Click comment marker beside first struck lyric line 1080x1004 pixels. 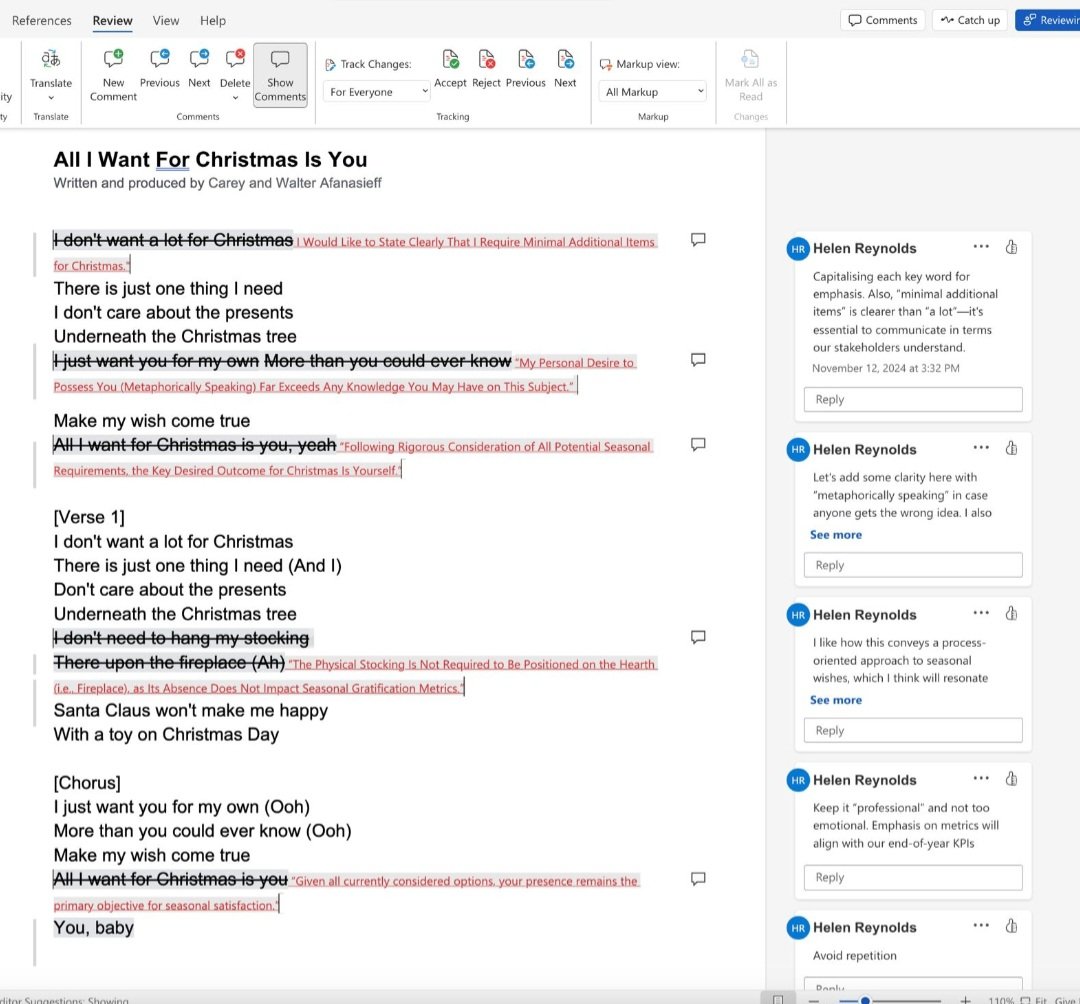pos(698,239)
